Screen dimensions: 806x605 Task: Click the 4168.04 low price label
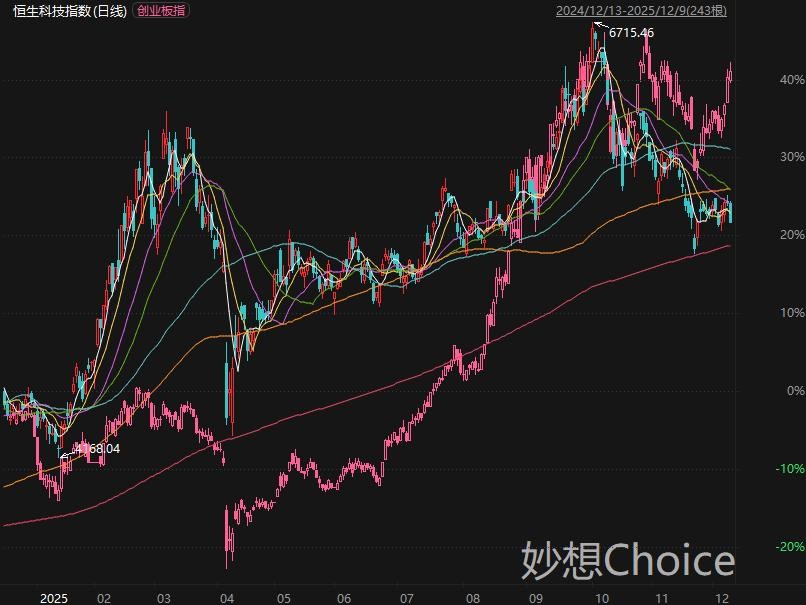96,449
